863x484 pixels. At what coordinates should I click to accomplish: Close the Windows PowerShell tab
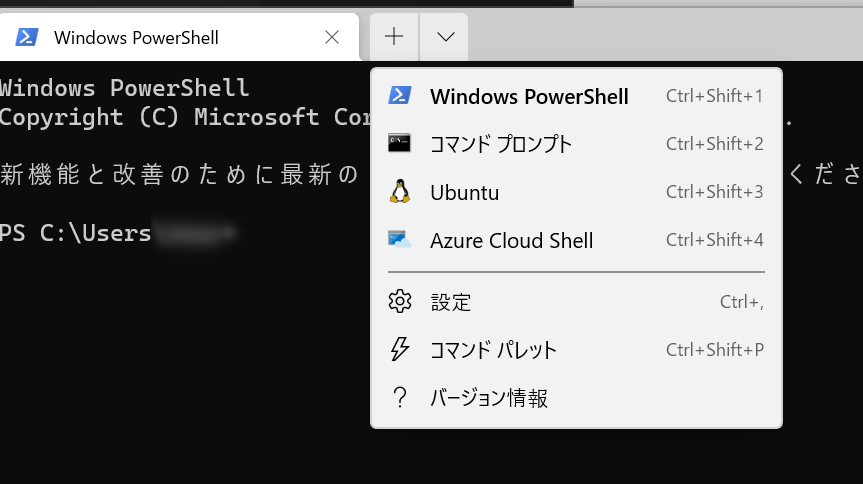click(x=332, y=37)
